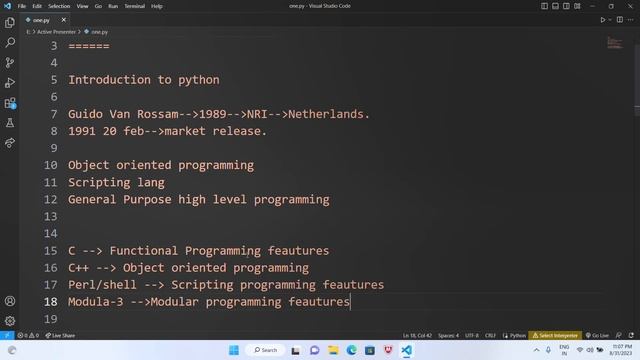640x360 pixels.
Task: Click the 'Introduction to python' line
Action: [144, 80]
